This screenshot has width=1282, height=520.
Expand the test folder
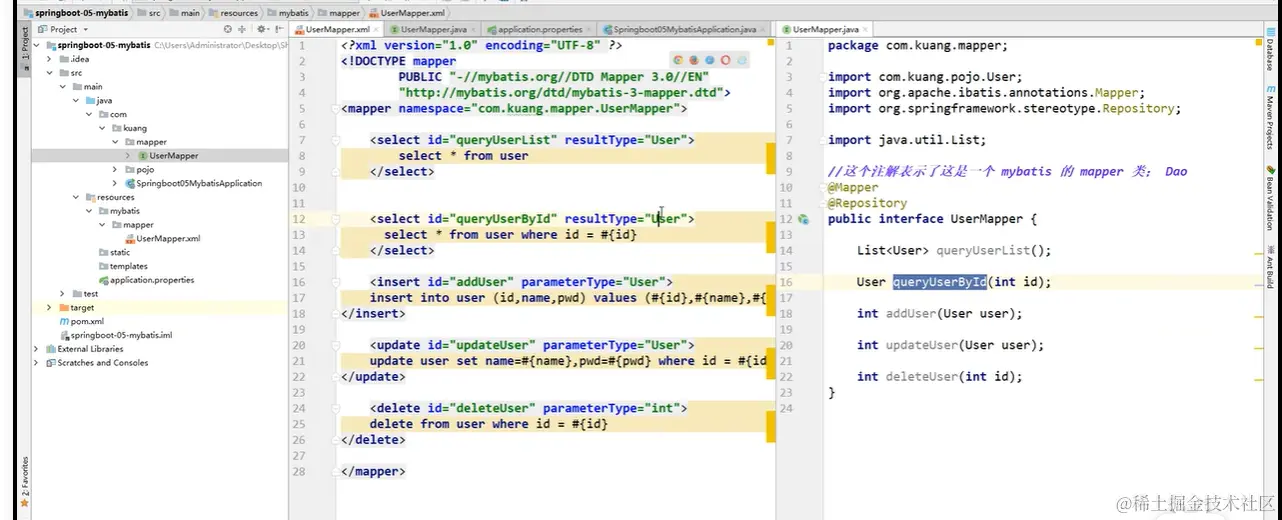tap(62, 294)
